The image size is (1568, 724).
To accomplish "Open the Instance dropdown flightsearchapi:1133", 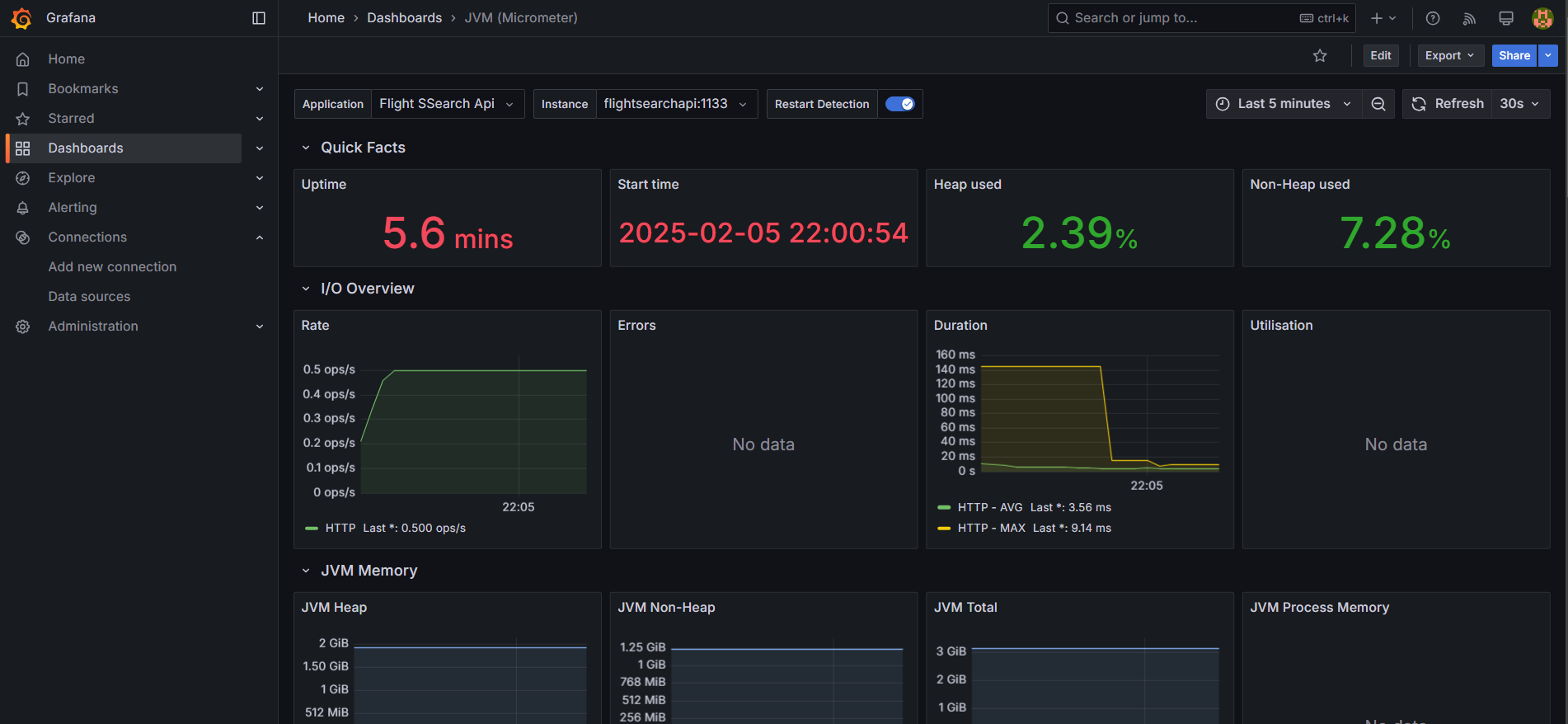I will click(x=676, y=104).
